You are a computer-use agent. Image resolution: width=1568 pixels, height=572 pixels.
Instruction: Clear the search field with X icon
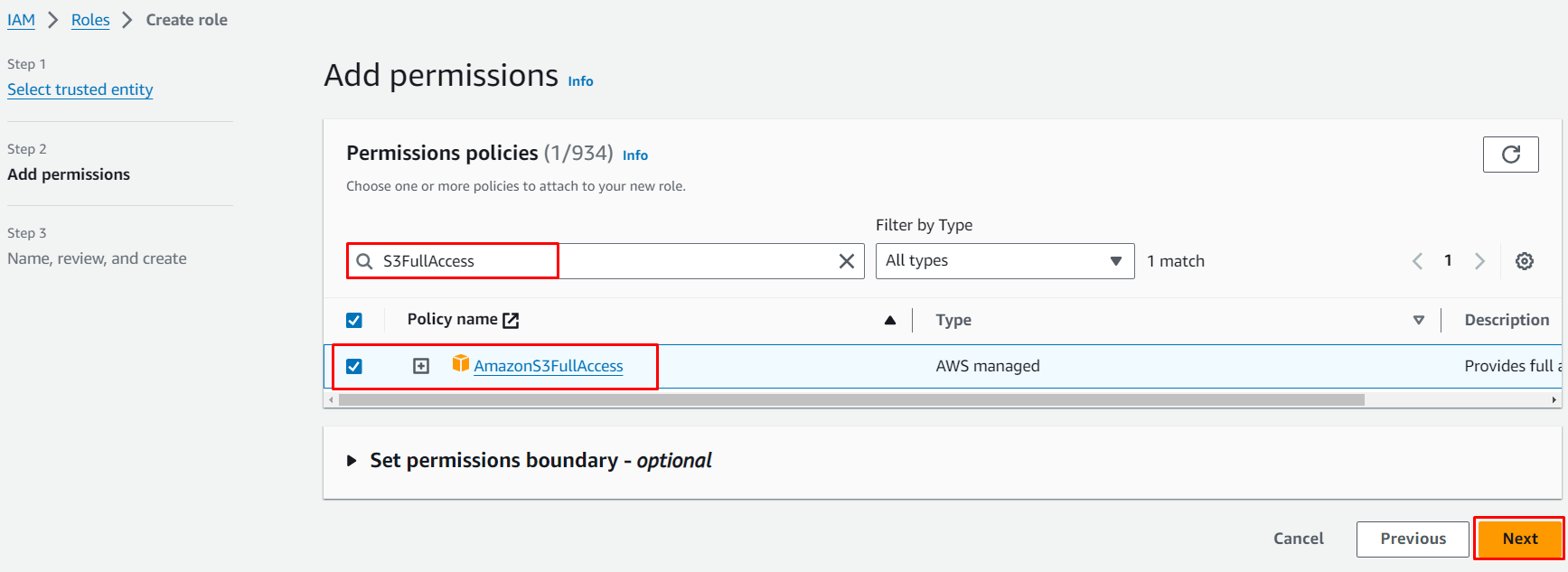(846, 261)
